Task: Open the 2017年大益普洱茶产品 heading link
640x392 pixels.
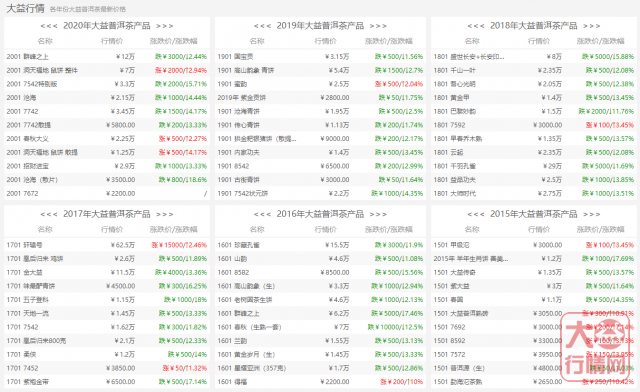Action: [107, 214]
